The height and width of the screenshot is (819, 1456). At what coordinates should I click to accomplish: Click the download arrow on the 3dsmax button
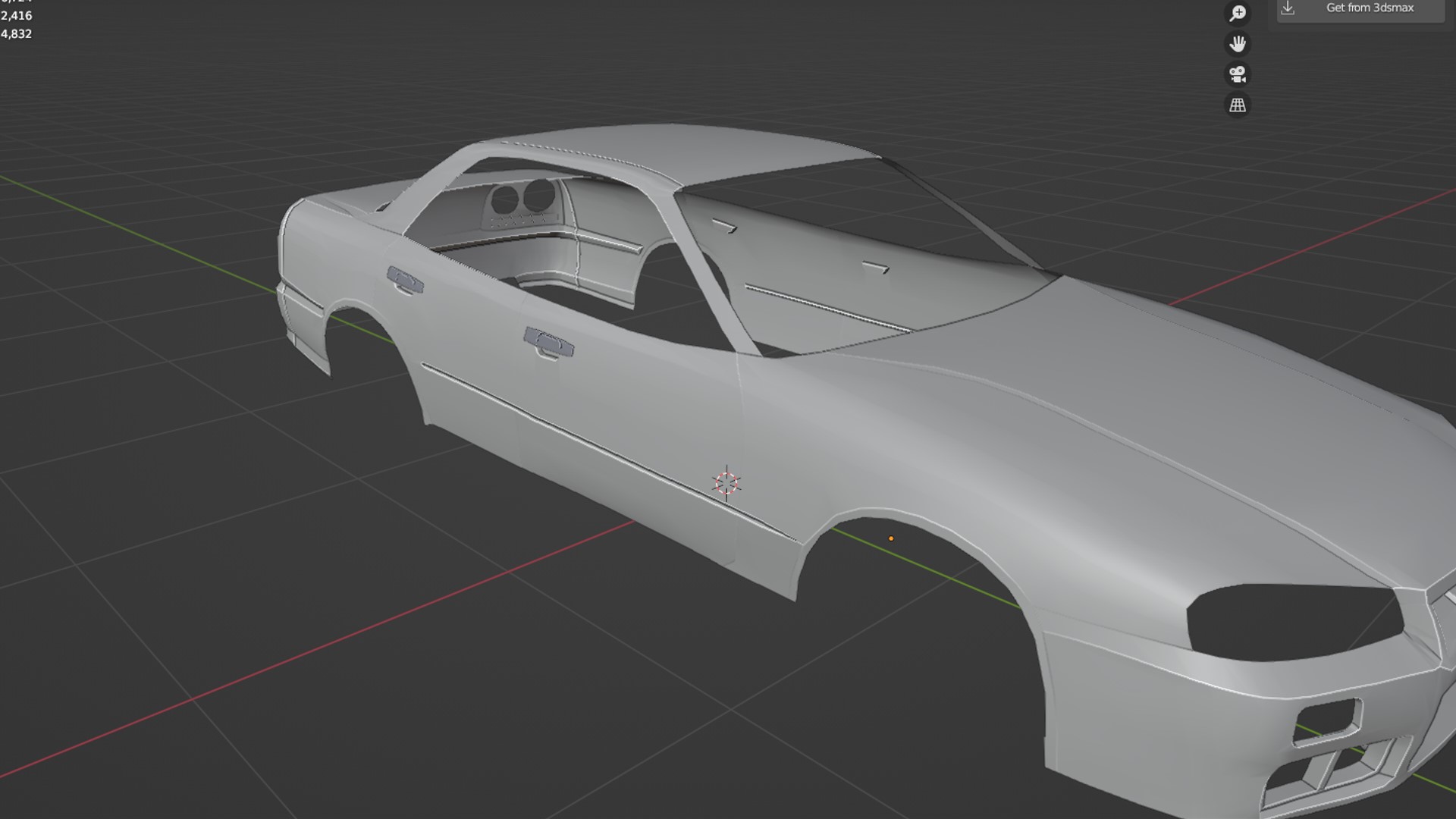(1288, 8)
